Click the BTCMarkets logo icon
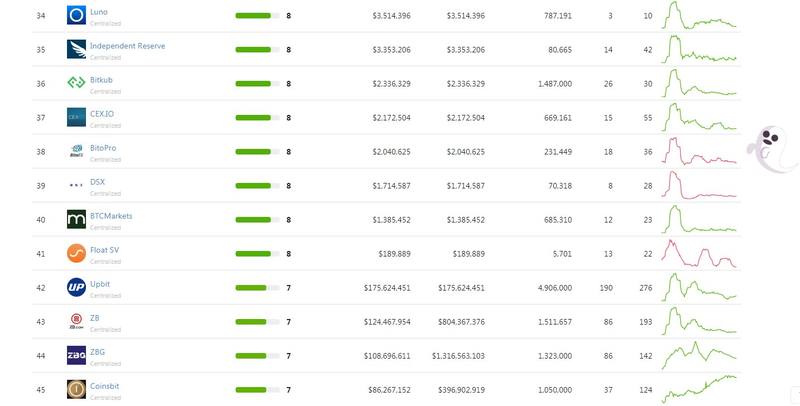The height and width of the screenshot is (406, 800). pyautogui.click(x=77, y=219)
